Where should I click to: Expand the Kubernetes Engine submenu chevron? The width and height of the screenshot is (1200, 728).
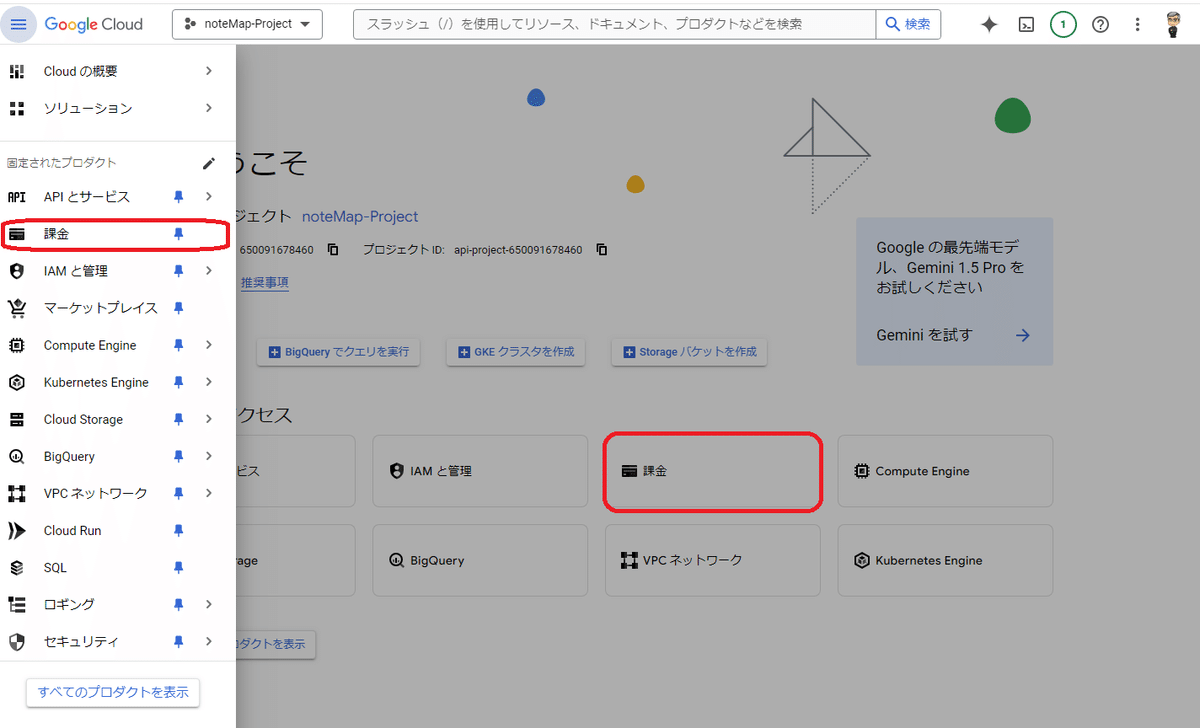click(x=208, y=382)
